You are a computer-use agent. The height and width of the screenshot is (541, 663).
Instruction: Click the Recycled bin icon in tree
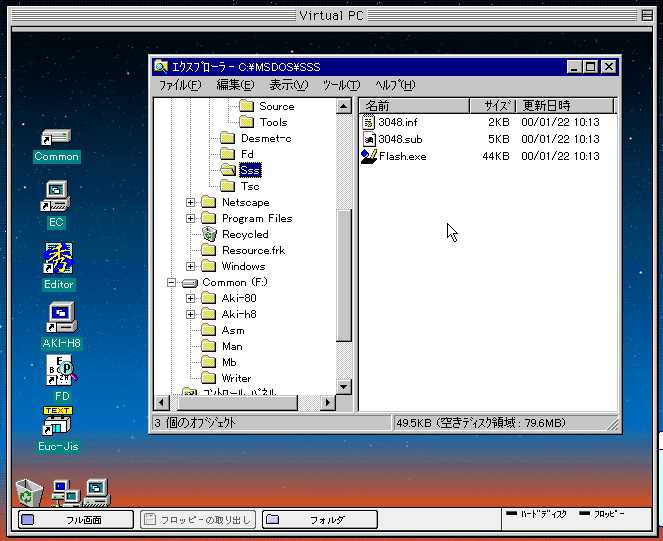pyautogui.click(x=209, y=234)
